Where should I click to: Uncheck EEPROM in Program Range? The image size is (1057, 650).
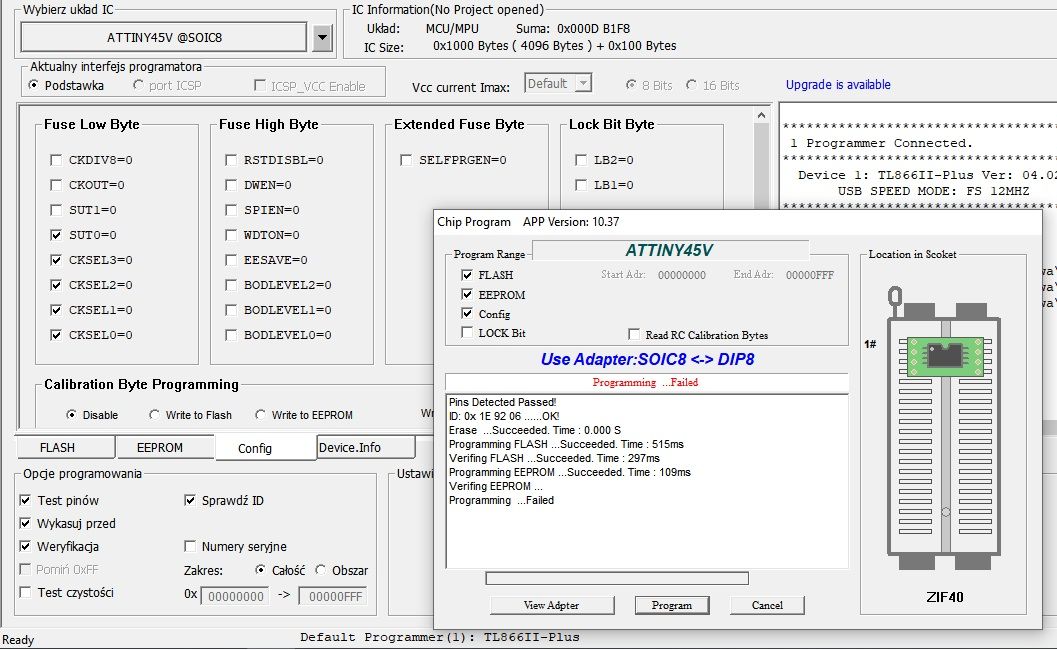(x=466, y=294)
